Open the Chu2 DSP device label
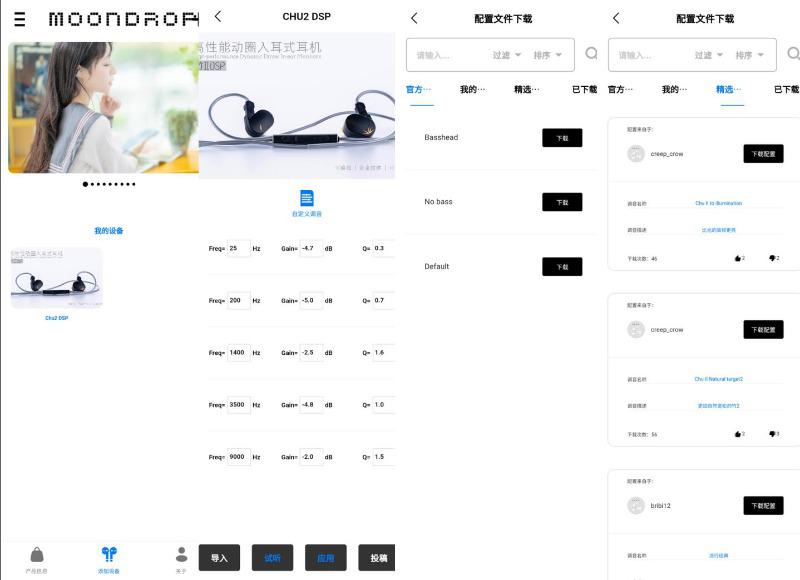Screen dimensions: 800x580 point(57,318)
